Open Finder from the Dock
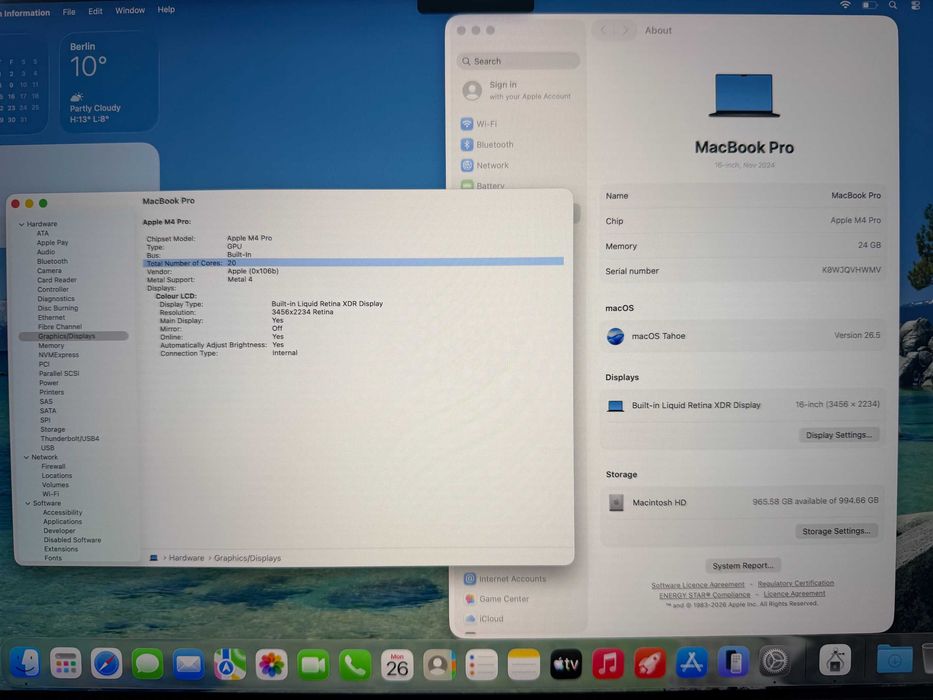 tap(25, 663)
